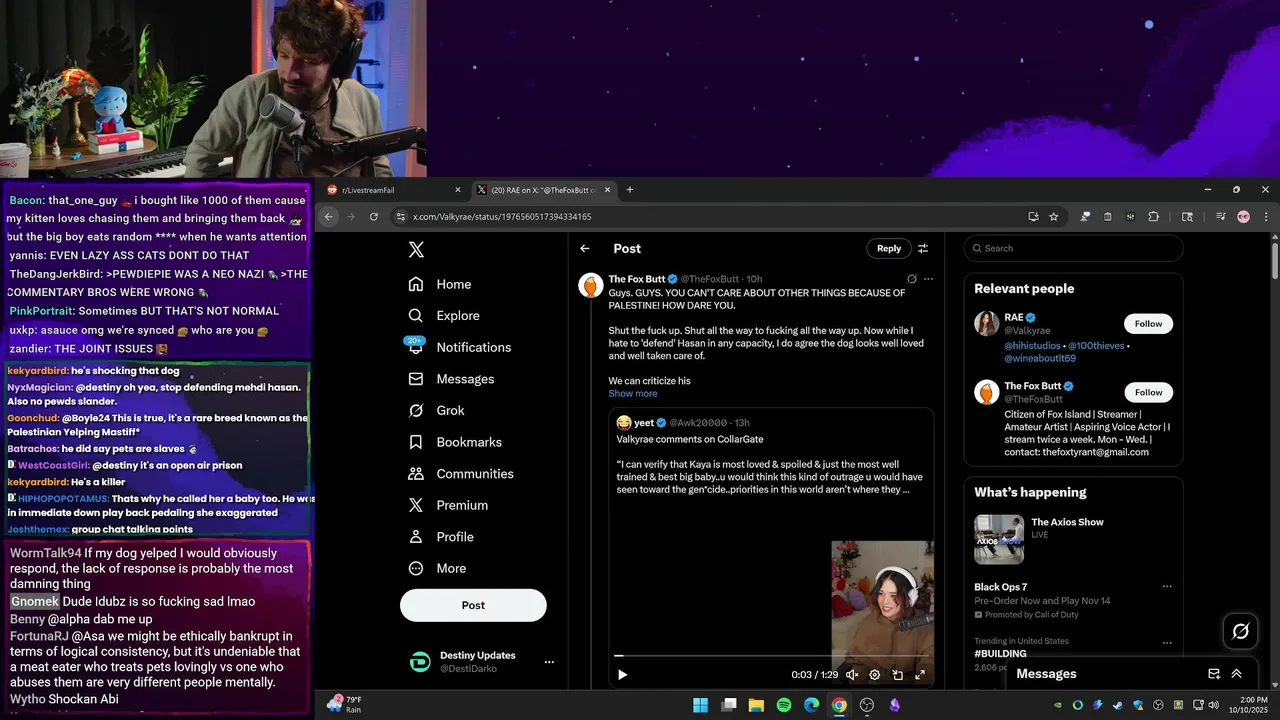View site information icon in address bar

(x=401, y=217)
